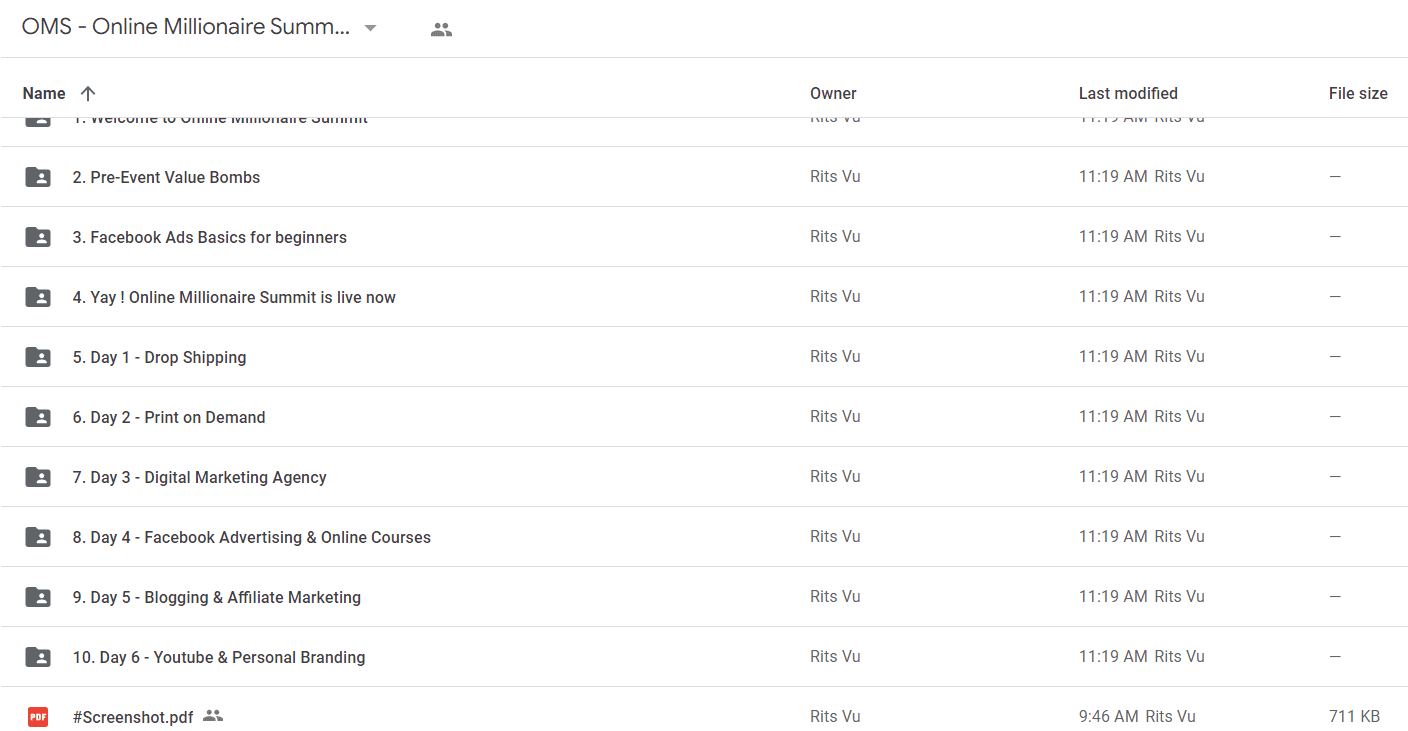Open the folder title dropdown arrow
1408x731 pixels.
coord(370,28)
